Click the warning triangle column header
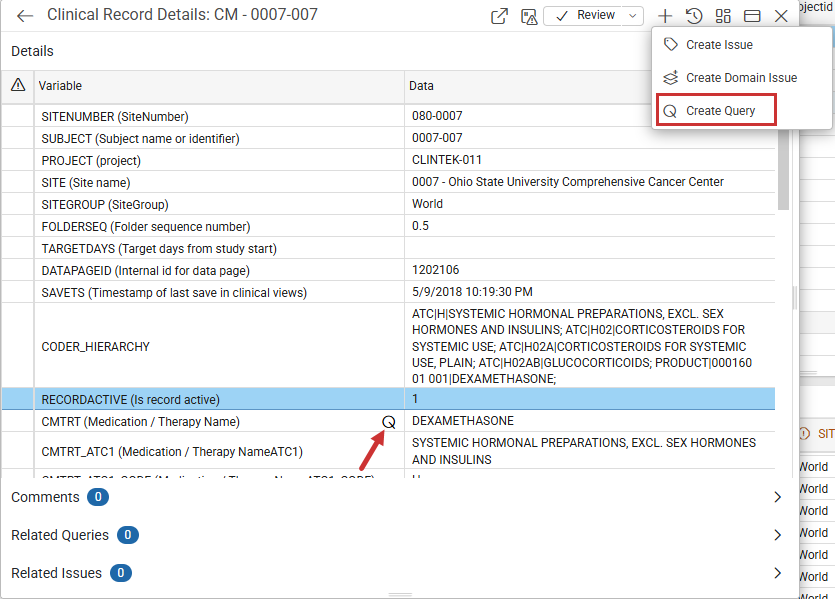The width and height of the screenshot is (835, 599). [18, 85]
